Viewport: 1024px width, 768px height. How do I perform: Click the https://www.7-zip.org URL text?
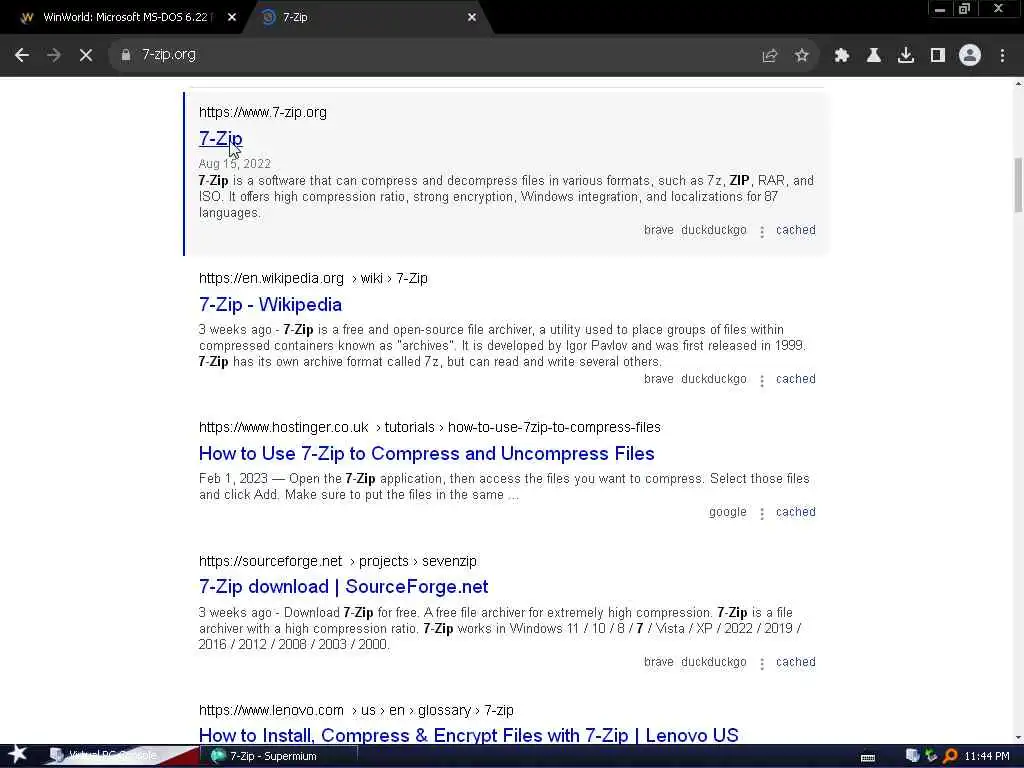click(x=263, y=112)
